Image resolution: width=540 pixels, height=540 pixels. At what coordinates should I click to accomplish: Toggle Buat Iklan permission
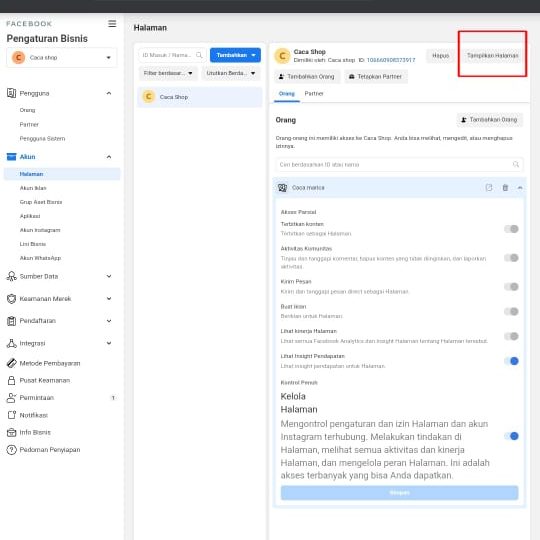coord(511,311)
